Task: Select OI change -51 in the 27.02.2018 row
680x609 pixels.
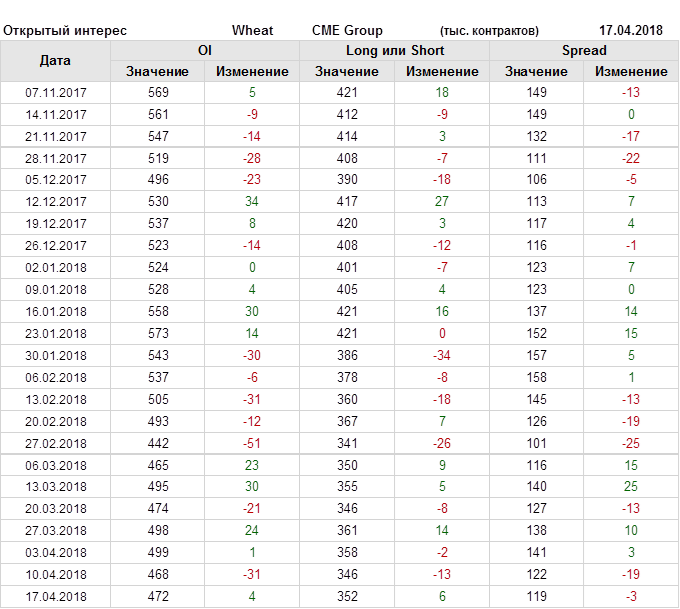Action: 252,443
